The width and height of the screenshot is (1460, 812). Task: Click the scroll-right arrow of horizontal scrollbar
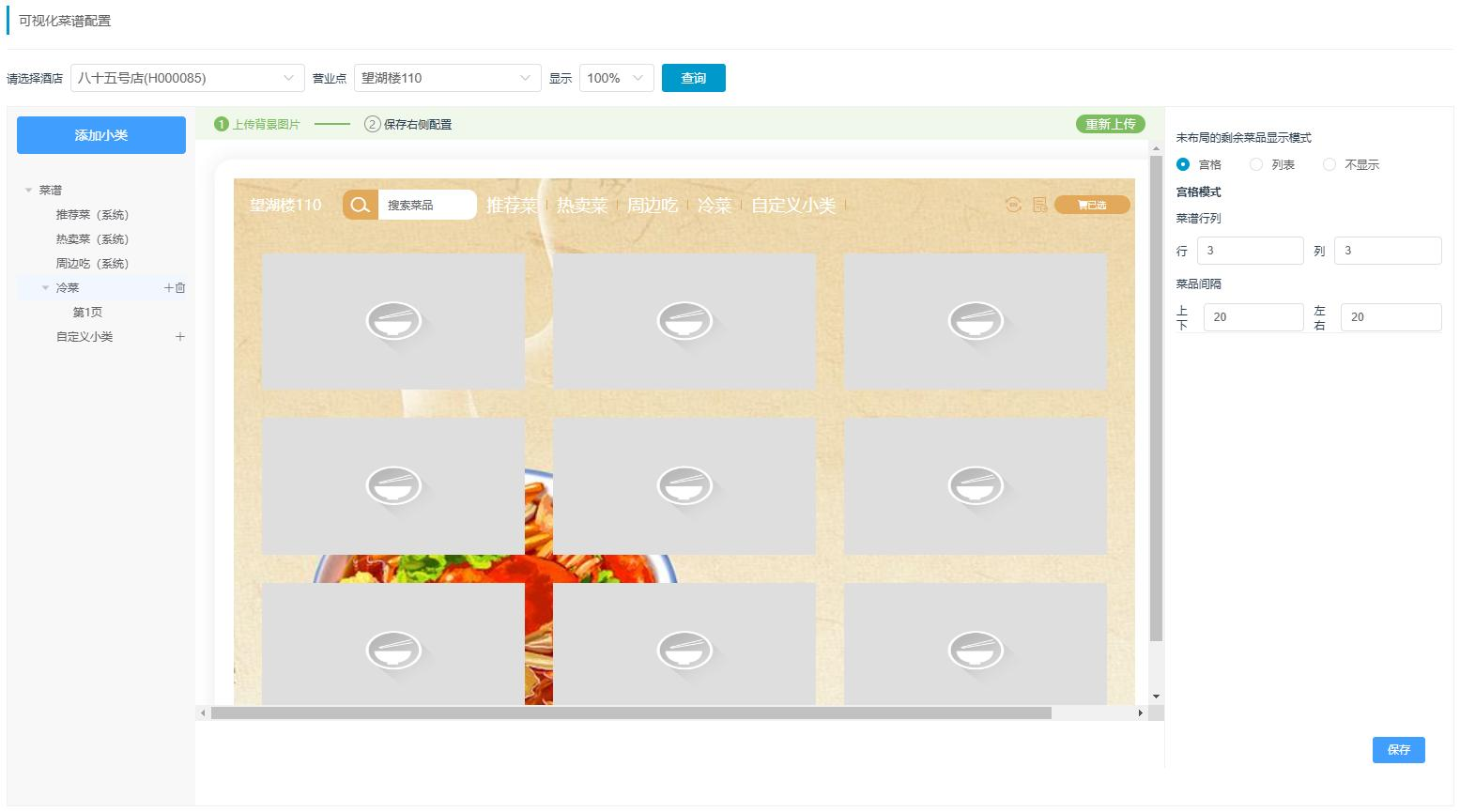click(1141, 713)
